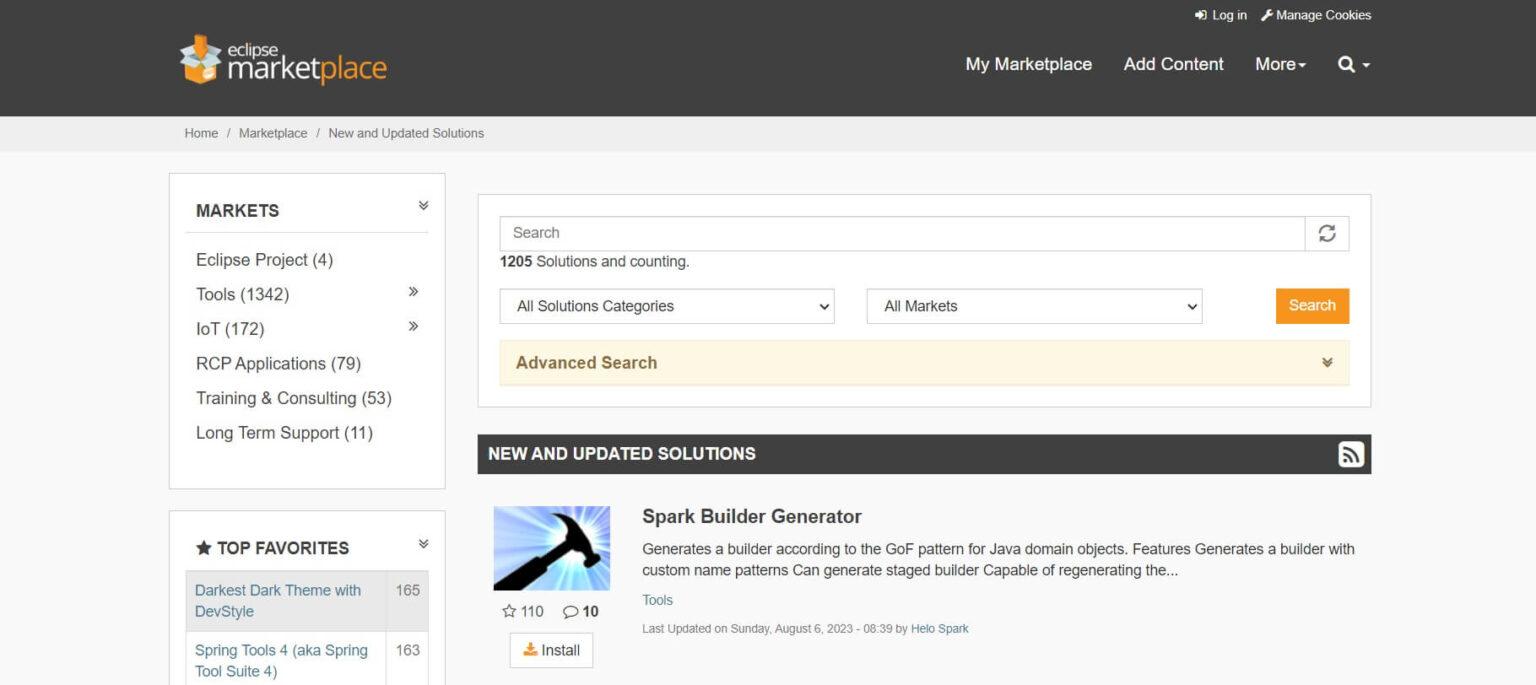
Task: Click the orange Search button
Action: click(1312, 306)
